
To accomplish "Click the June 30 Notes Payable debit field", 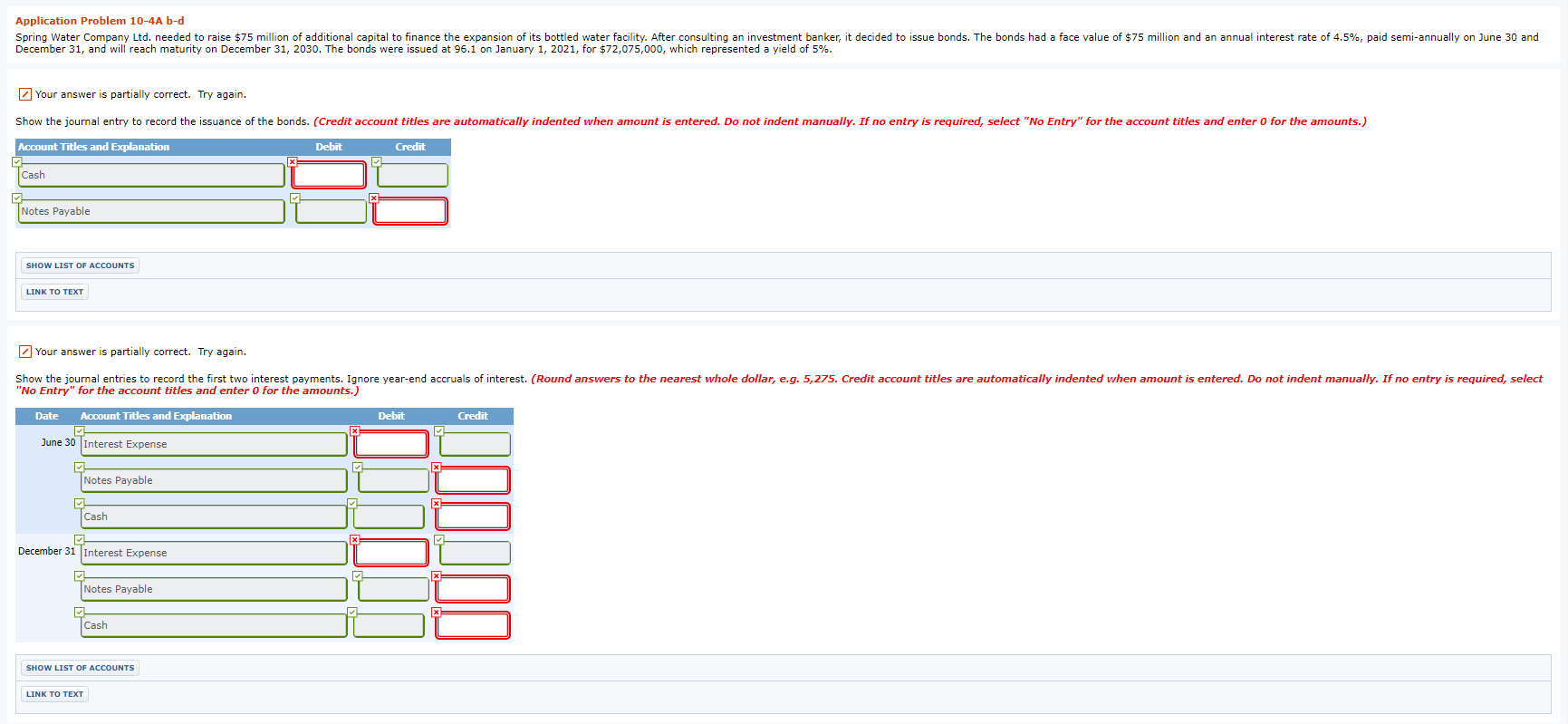I will click(393, 480).
